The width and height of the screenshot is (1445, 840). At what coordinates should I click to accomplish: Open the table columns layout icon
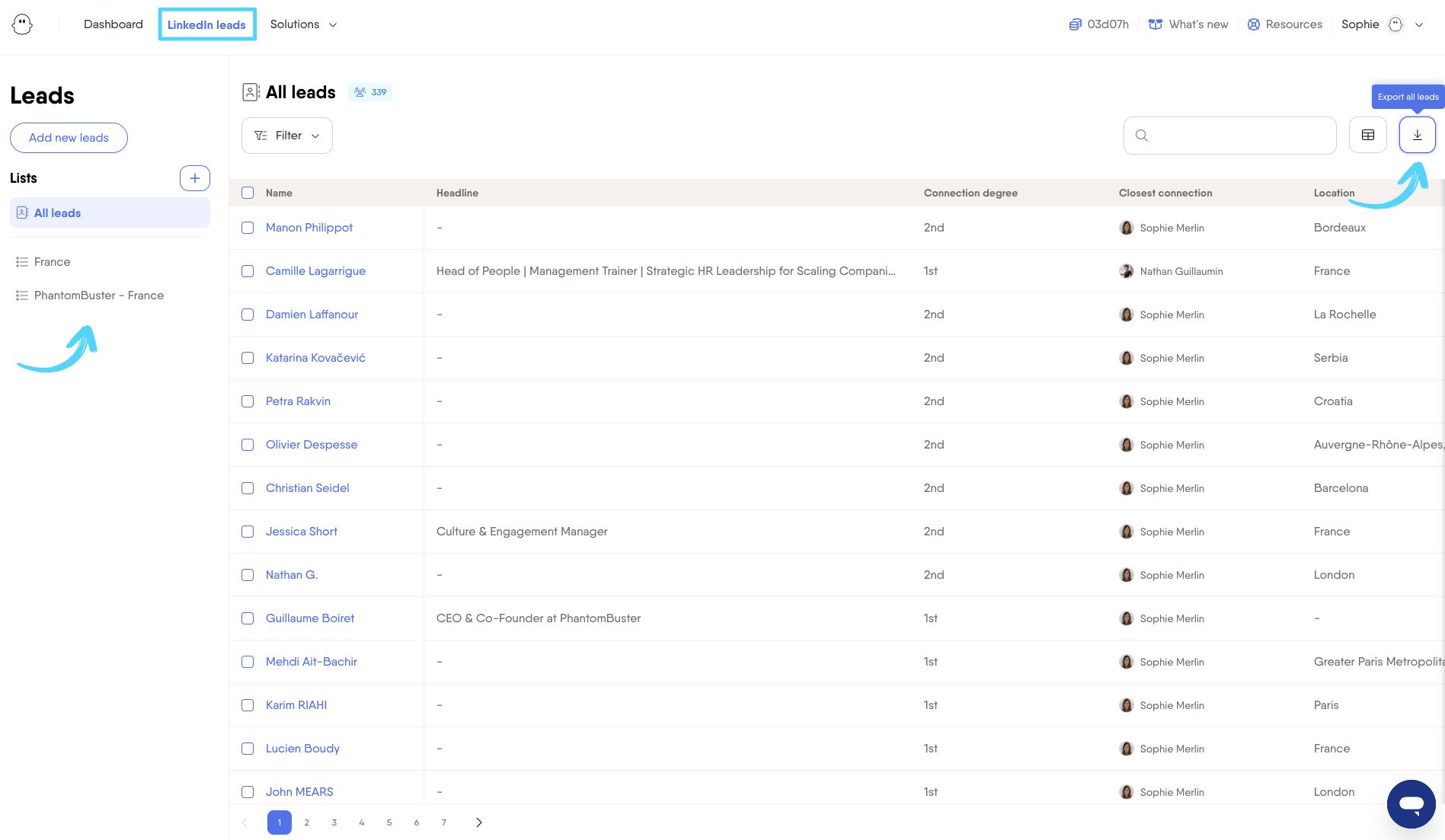coord(1367,135)
